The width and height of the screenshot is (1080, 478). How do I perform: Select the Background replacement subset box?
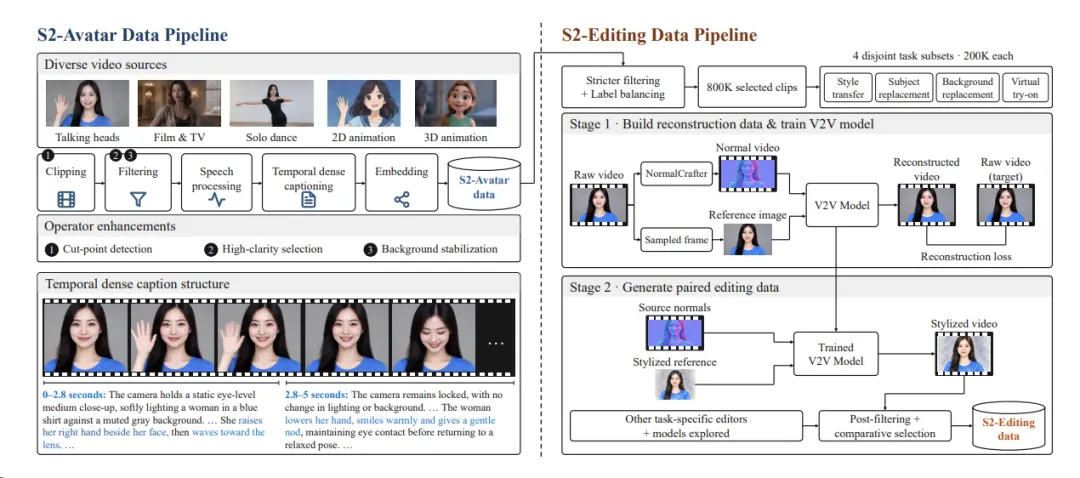pyautogui.click(x=968, y=87)
